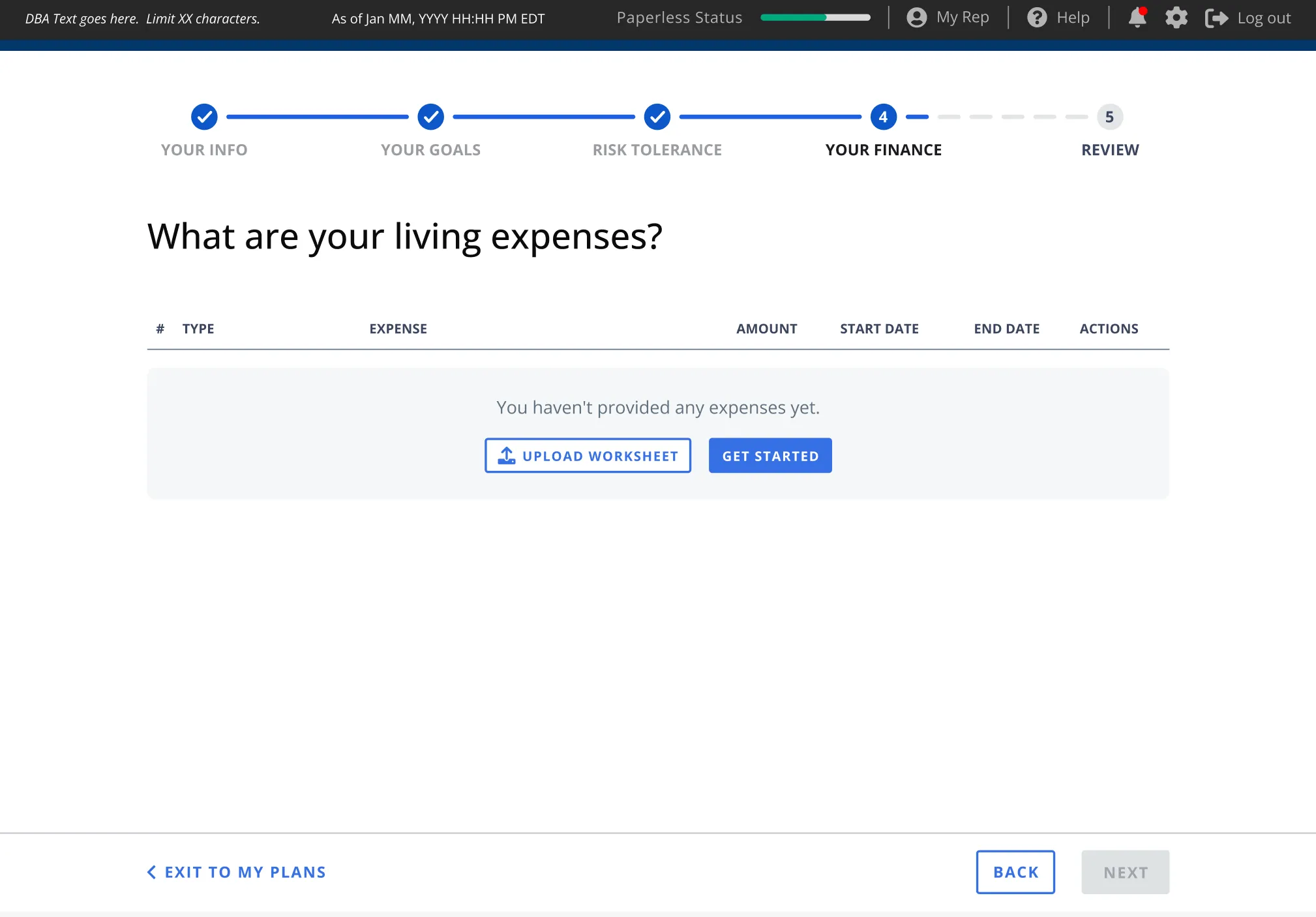Click the Actions column header
Screen dimensions: 1316x917
(x=1109, y=329)
